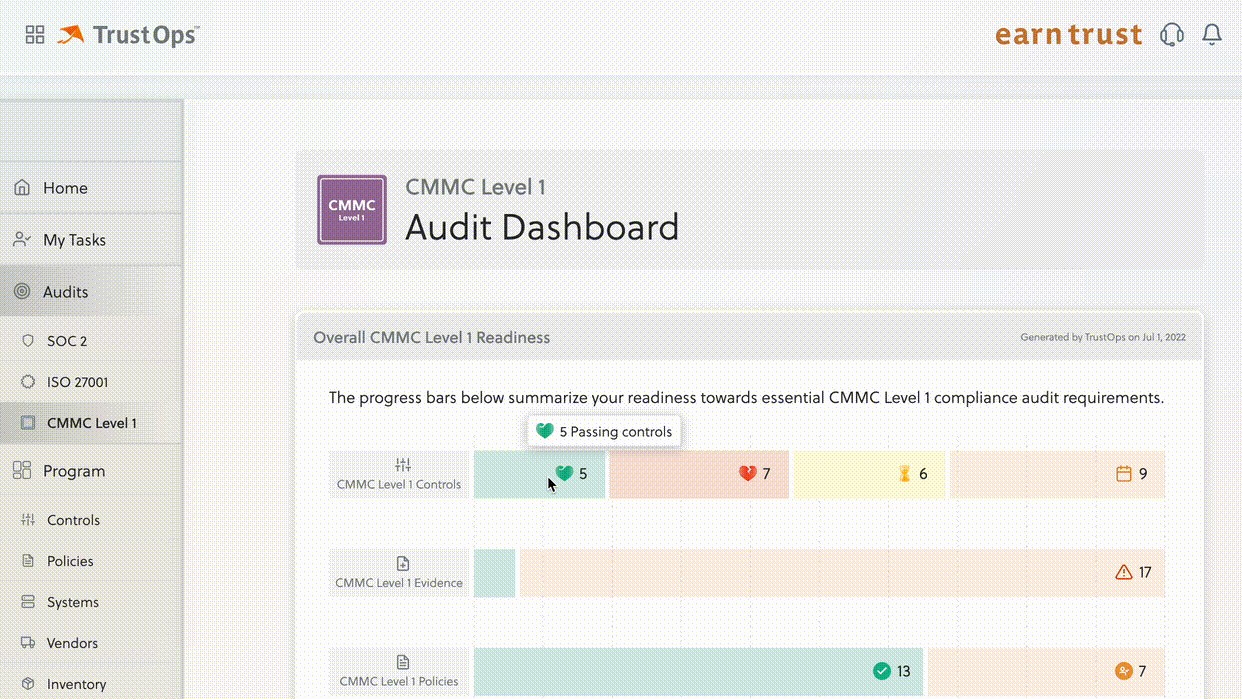
Task: Open the app launcher grid icon
Action: pos(34,33)
